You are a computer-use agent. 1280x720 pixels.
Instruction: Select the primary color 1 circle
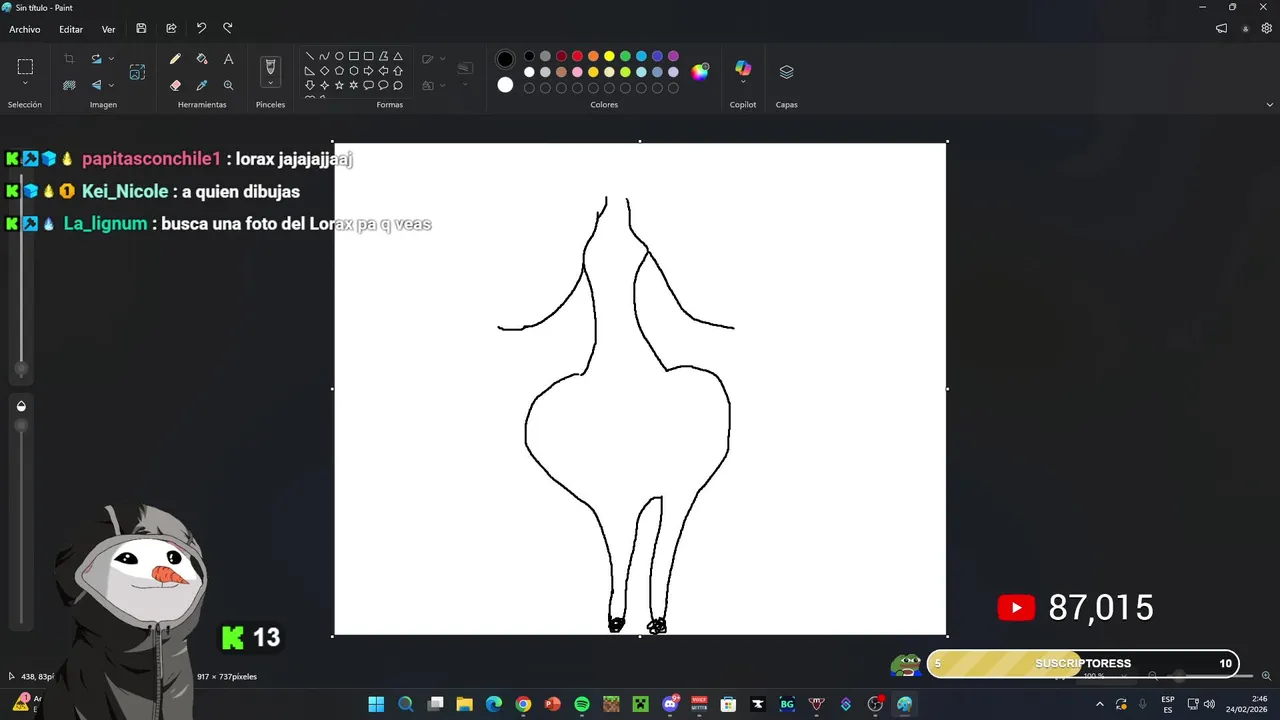(505, 59)
